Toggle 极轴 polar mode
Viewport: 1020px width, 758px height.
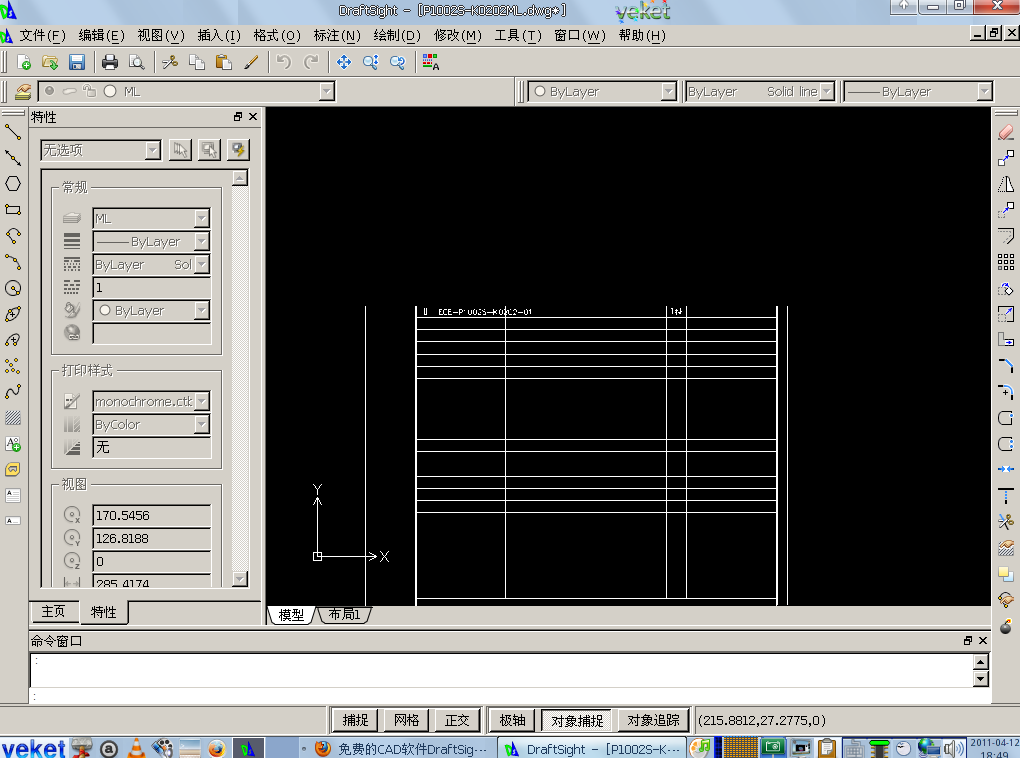[x=513, y=720]
